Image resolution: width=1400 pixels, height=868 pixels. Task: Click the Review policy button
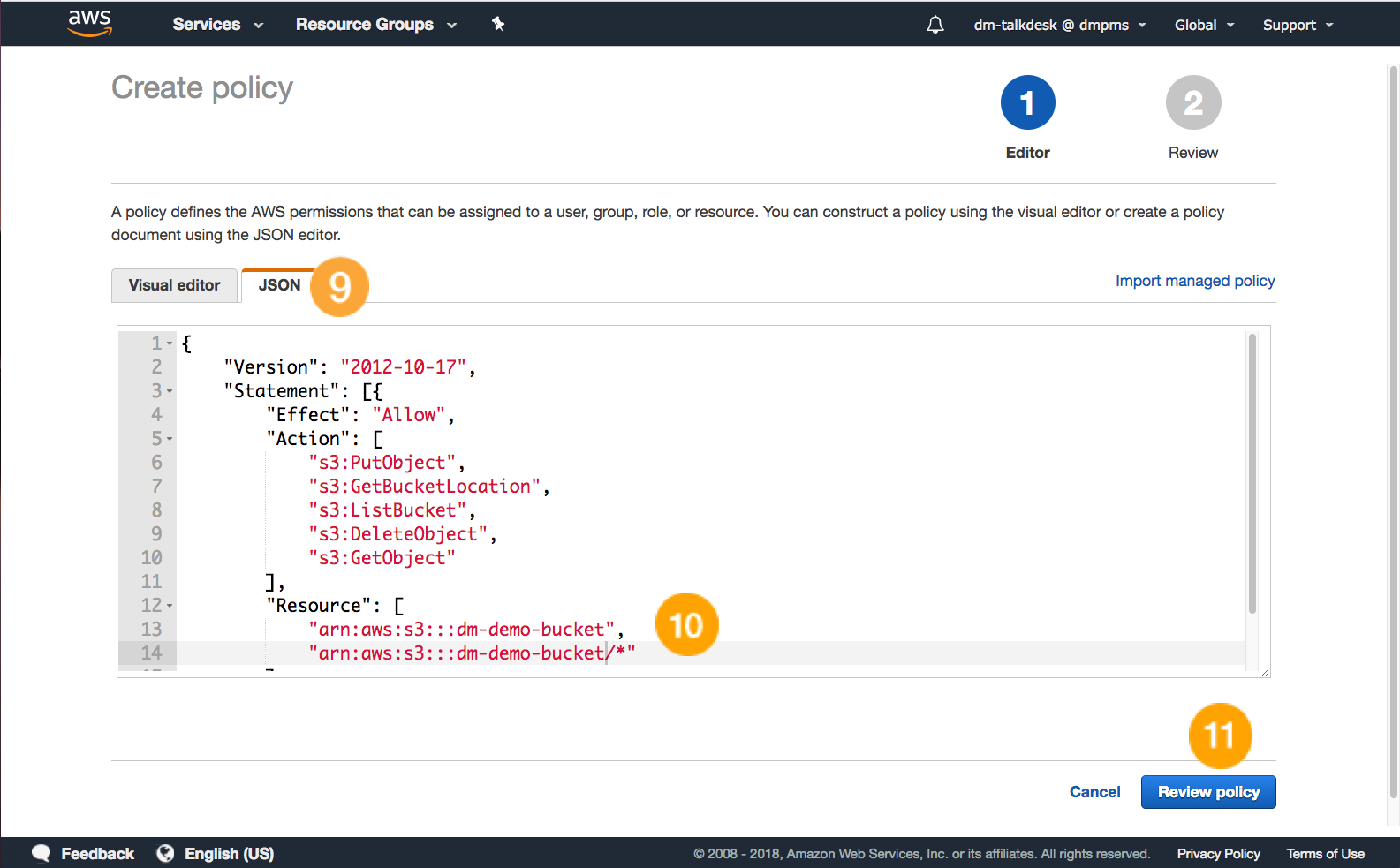[1208, 792]
